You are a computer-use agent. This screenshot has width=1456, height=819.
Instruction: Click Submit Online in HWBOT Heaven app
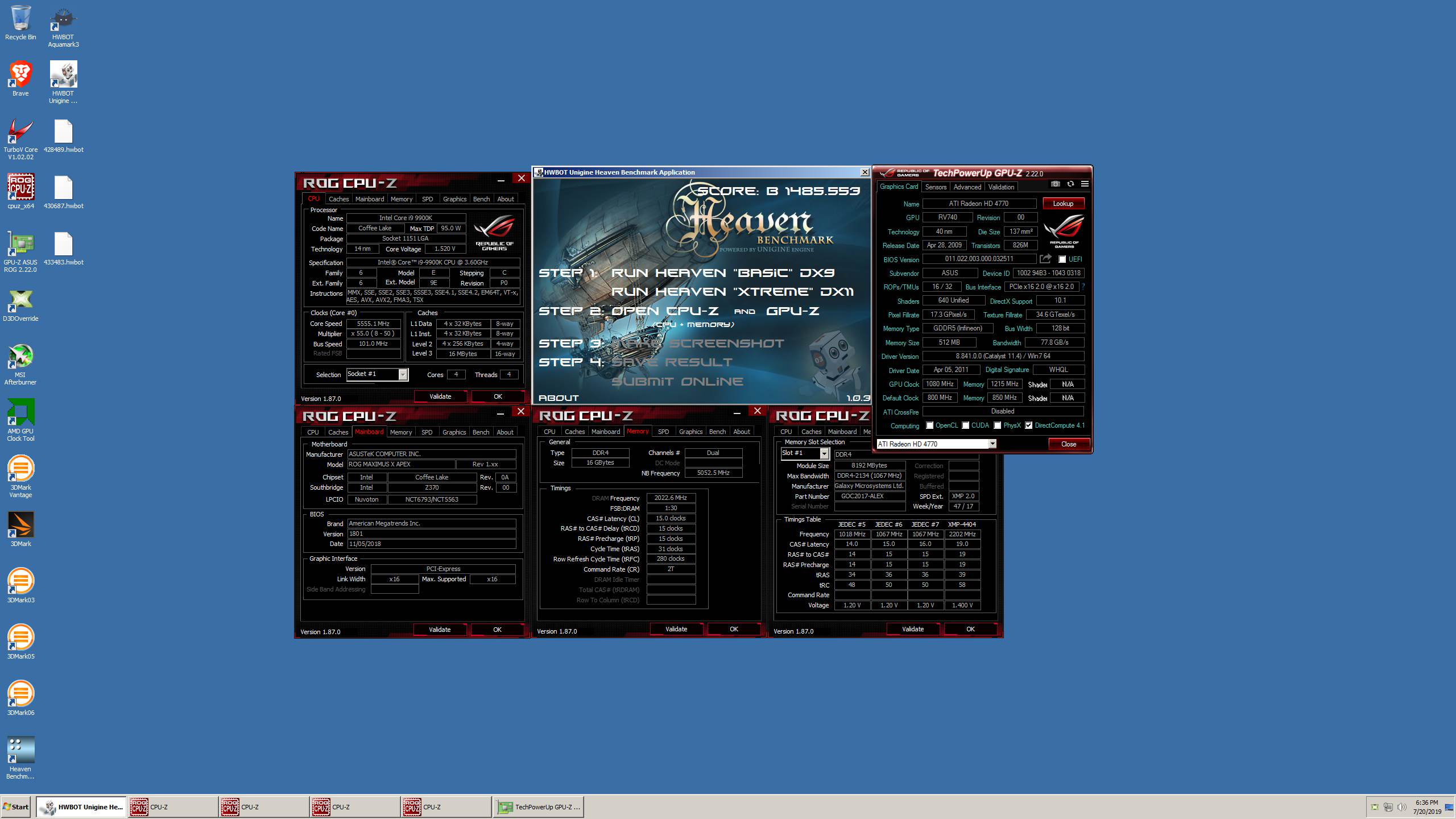pos(677,382)
